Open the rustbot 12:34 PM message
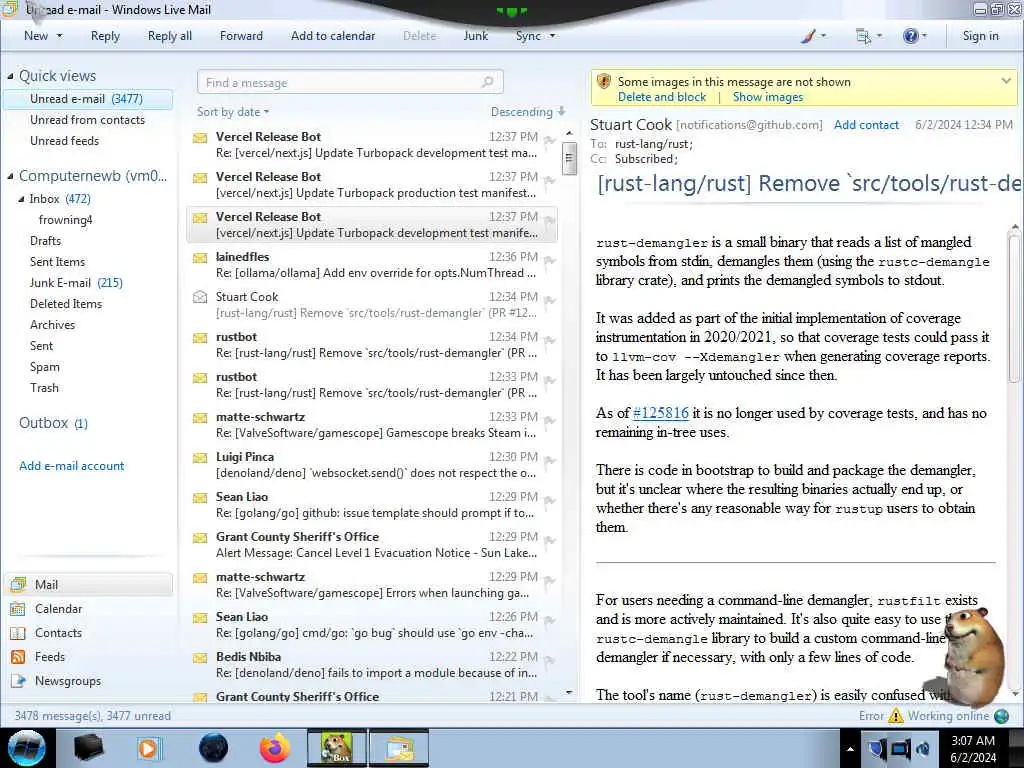 [372, 345]
